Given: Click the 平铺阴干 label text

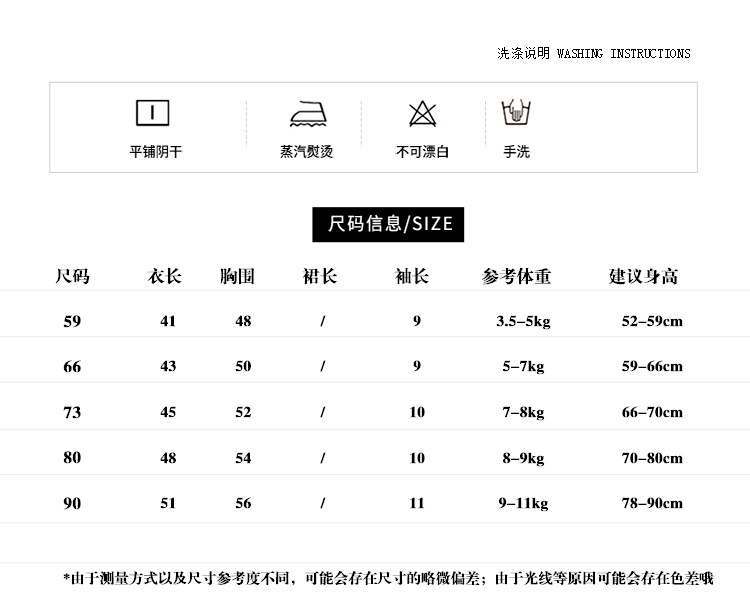Looking at the screenshot, I should [x=155, y=152].
